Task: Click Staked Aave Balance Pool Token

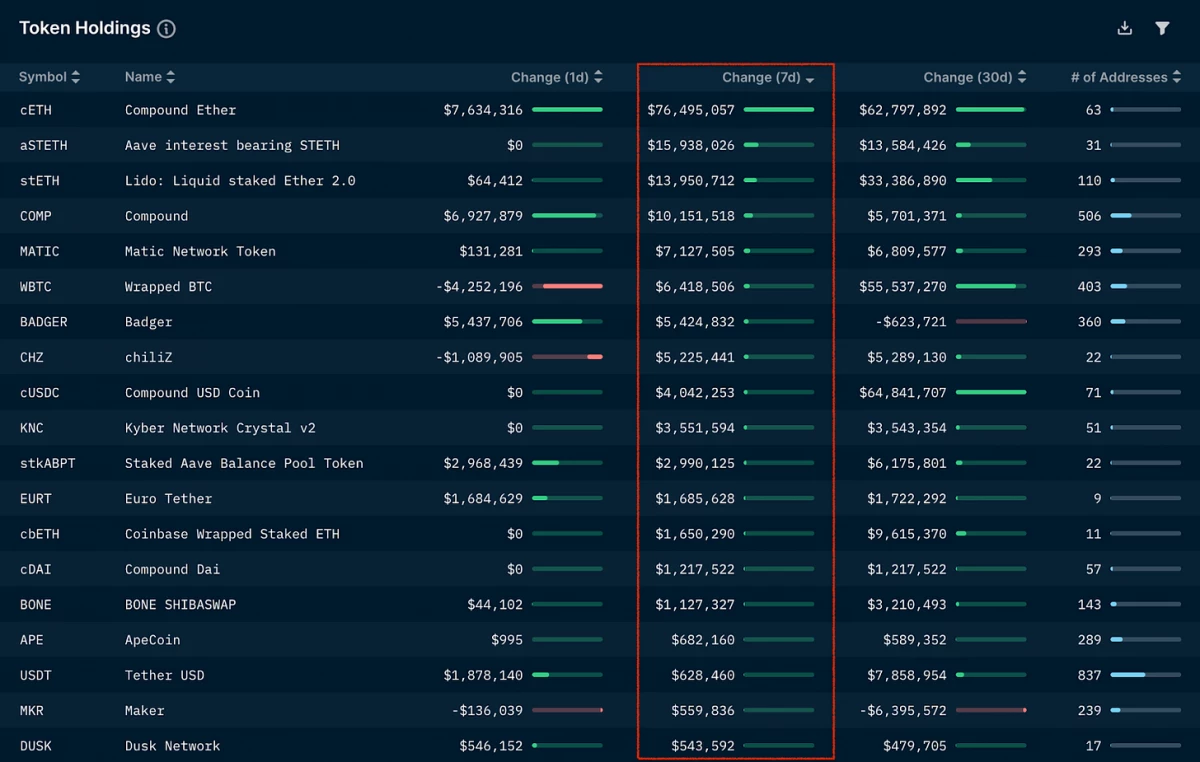Action: [245, 463]
